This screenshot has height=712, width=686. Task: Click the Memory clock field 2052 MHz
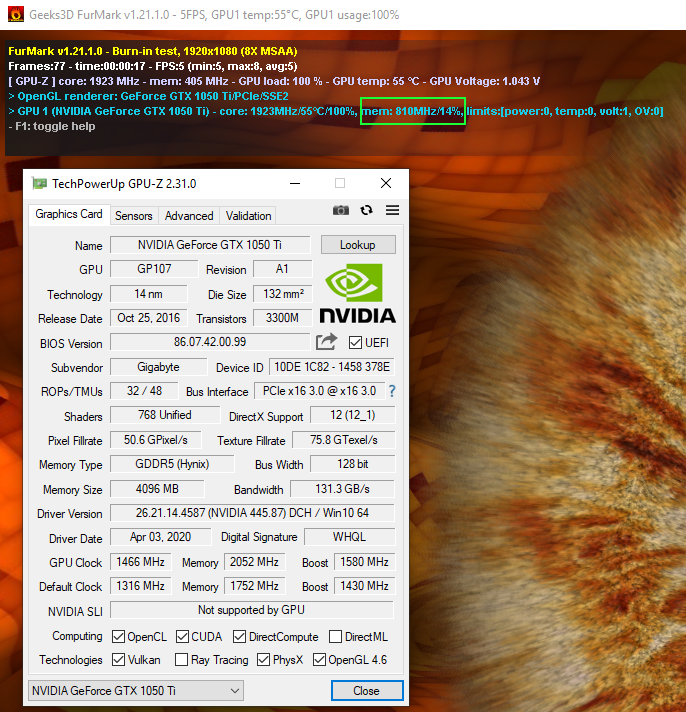pyautogui.click(x=254, y=562)
